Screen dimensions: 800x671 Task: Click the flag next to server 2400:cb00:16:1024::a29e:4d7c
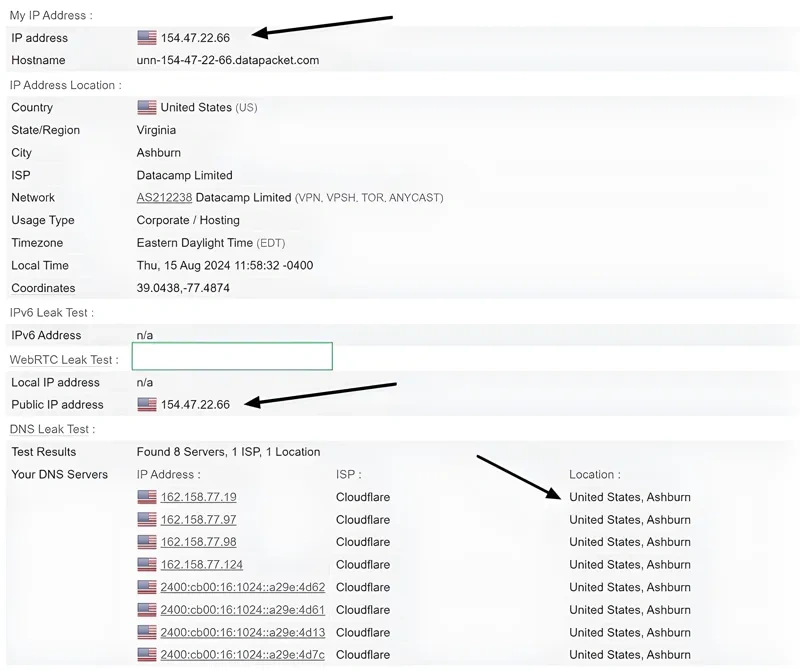tap(145, 655)
